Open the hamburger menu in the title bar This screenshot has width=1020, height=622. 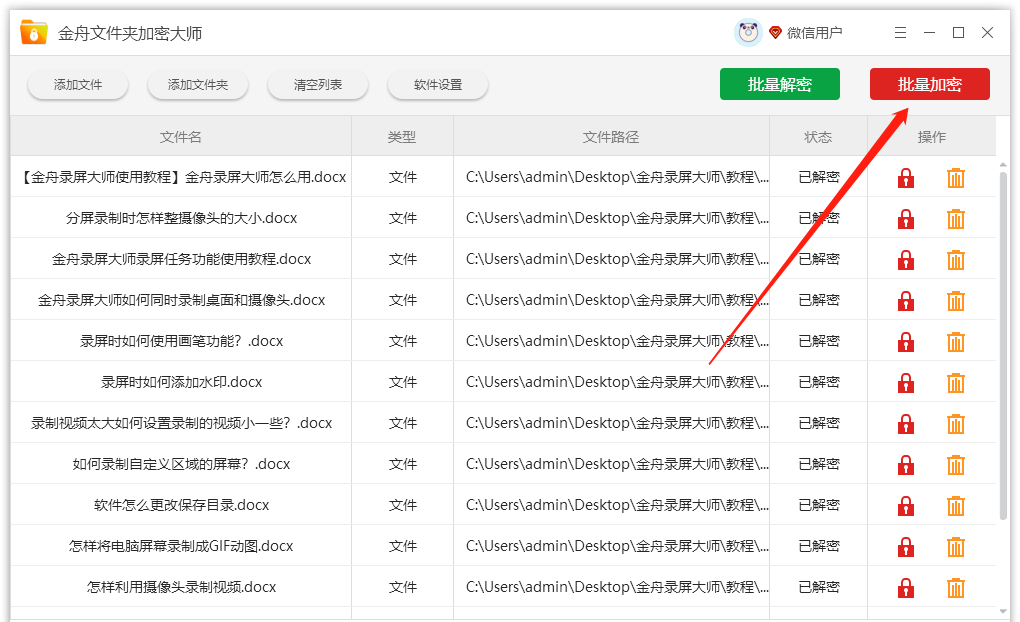pos(899,32)
